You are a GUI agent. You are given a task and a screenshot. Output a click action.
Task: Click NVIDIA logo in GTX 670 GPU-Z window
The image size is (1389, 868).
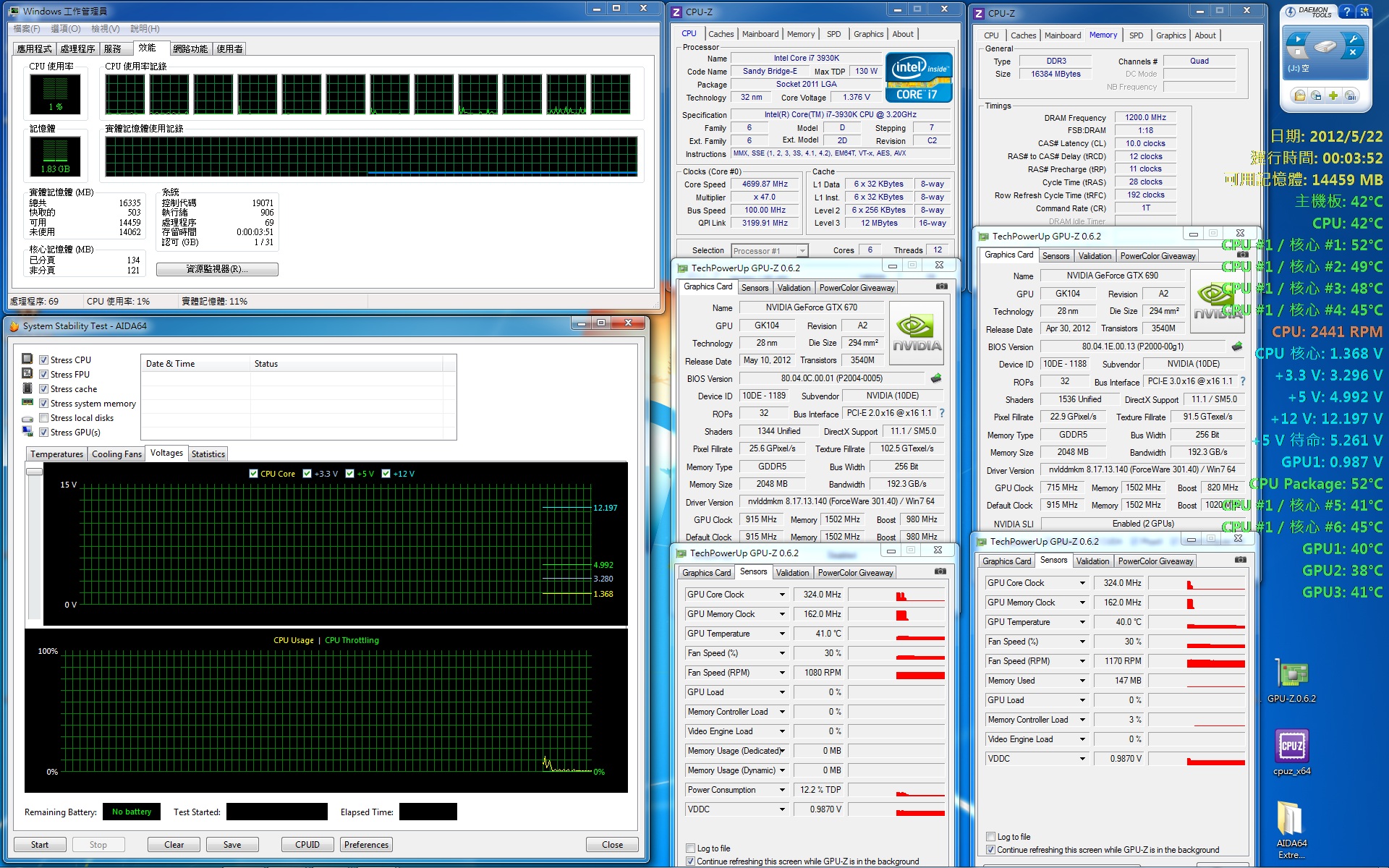917,333
